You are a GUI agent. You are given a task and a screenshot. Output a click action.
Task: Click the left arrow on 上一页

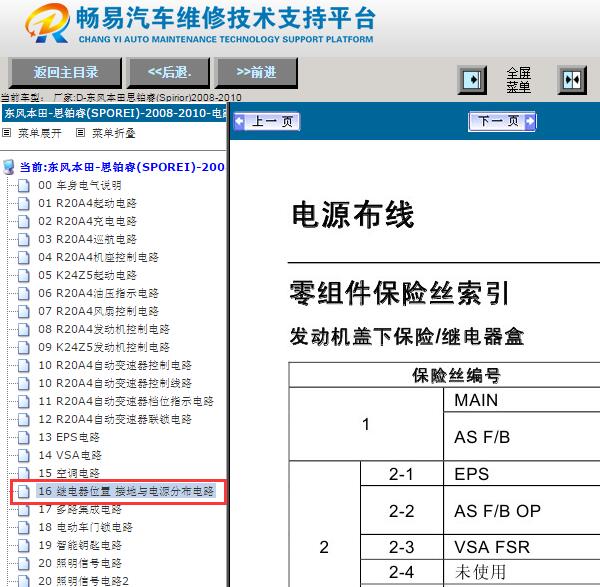tap(240, 122)
